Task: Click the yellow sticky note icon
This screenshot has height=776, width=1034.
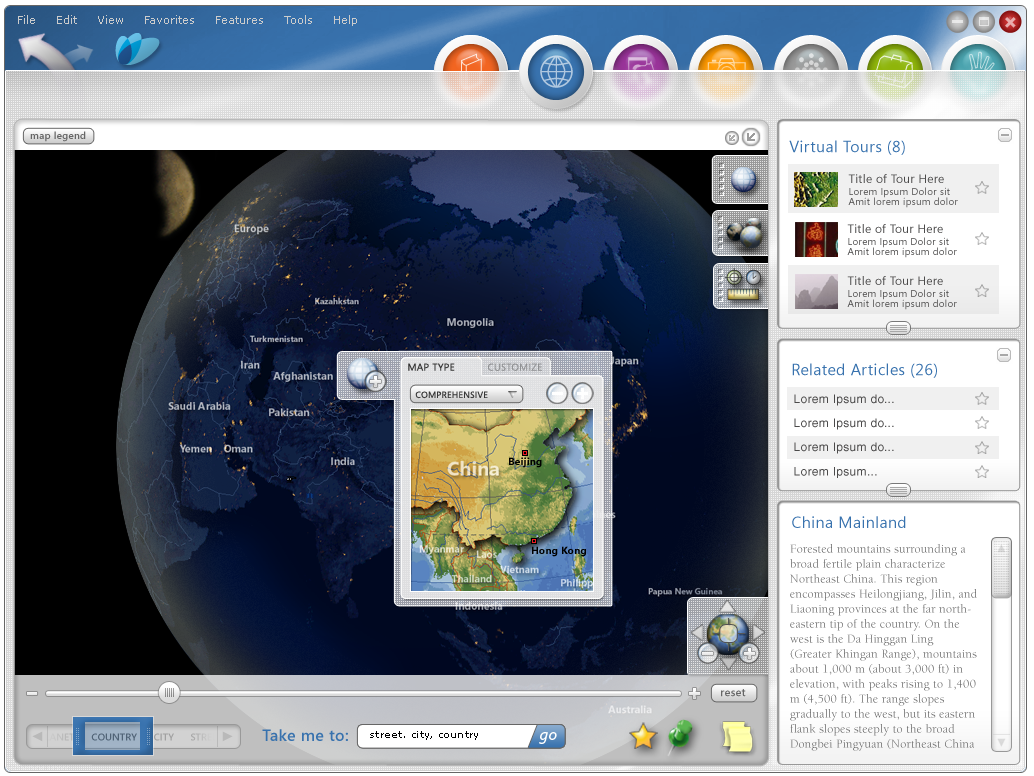Action: [737, 737]
